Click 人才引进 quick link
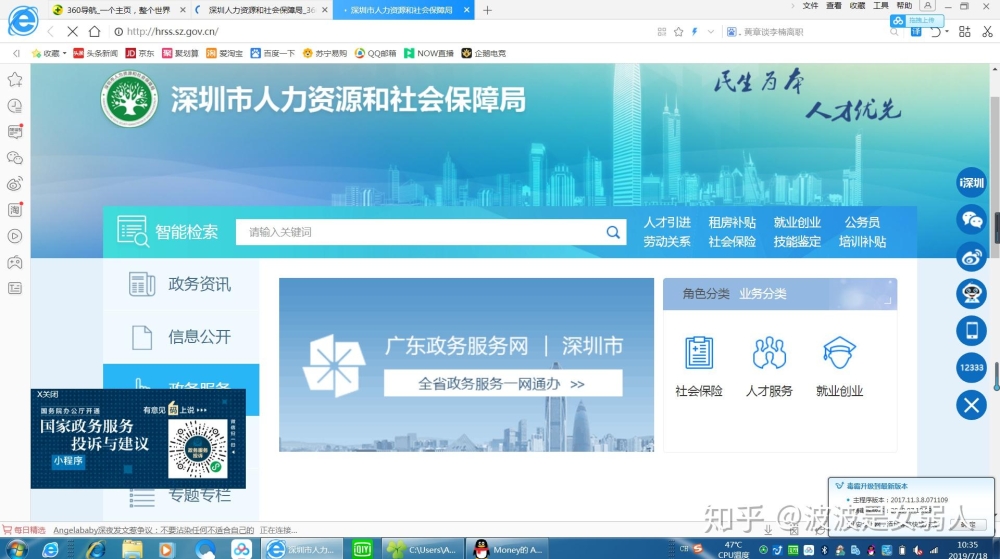 tap(666, 222)
